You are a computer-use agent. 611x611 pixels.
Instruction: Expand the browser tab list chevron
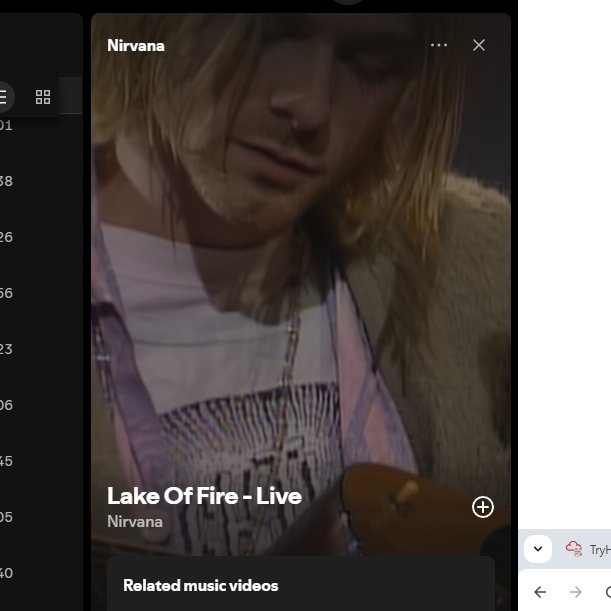click(538, 549)
